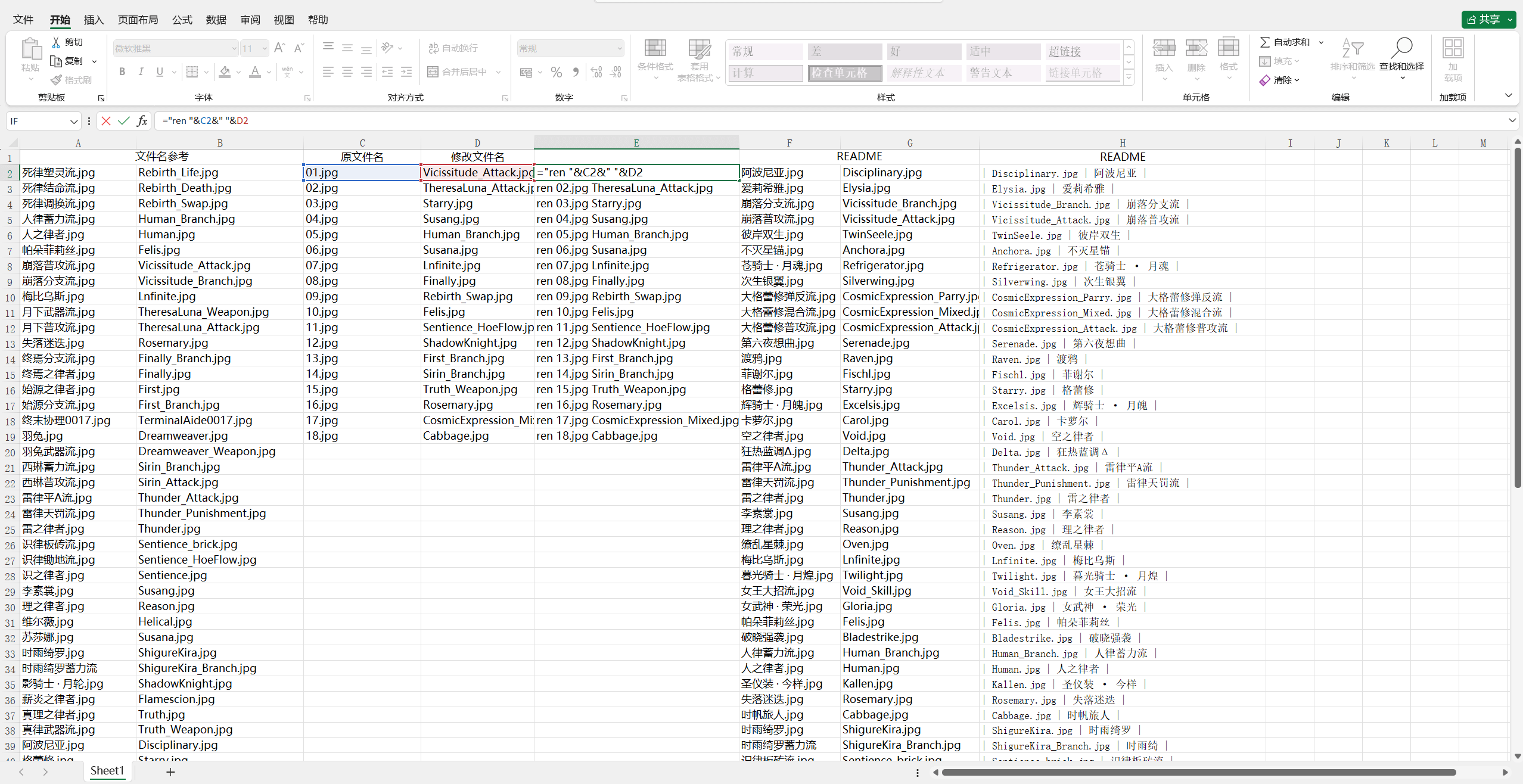
Task: Click the percent style icon
Action: tap(557, 72)
